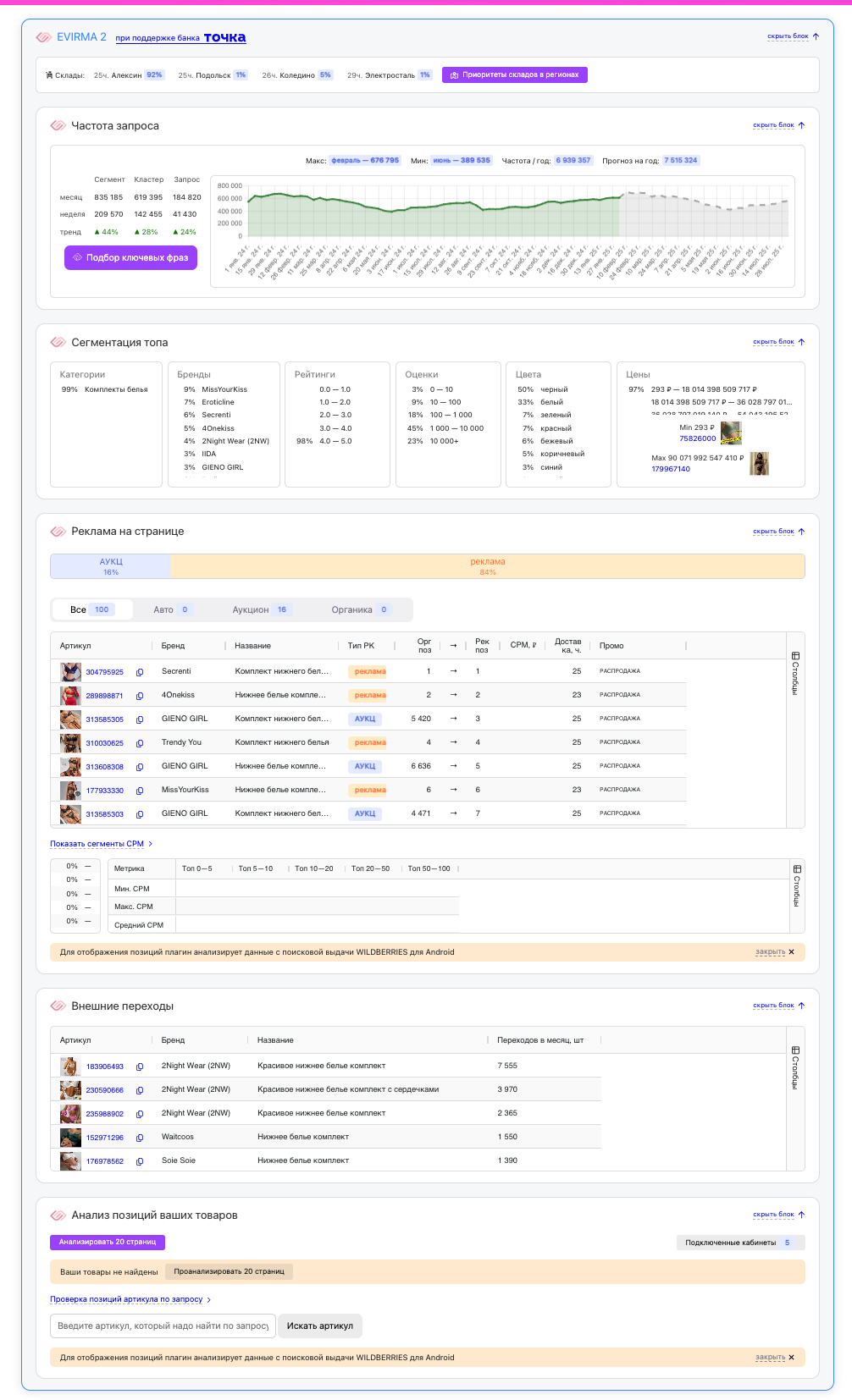Sort by Переходов в месяц column header
The image size is (852, 1400).
(x=540, y=1040)
